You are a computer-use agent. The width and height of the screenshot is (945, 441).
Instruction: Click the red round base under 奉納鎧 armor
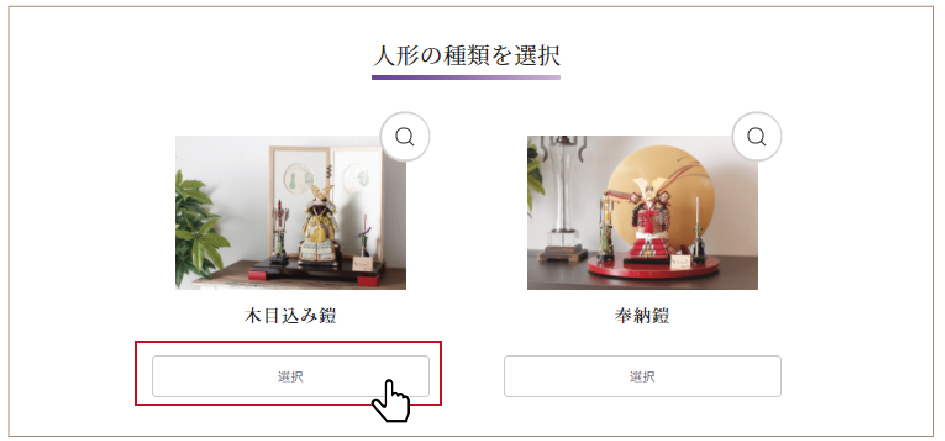tap(653, 266)
